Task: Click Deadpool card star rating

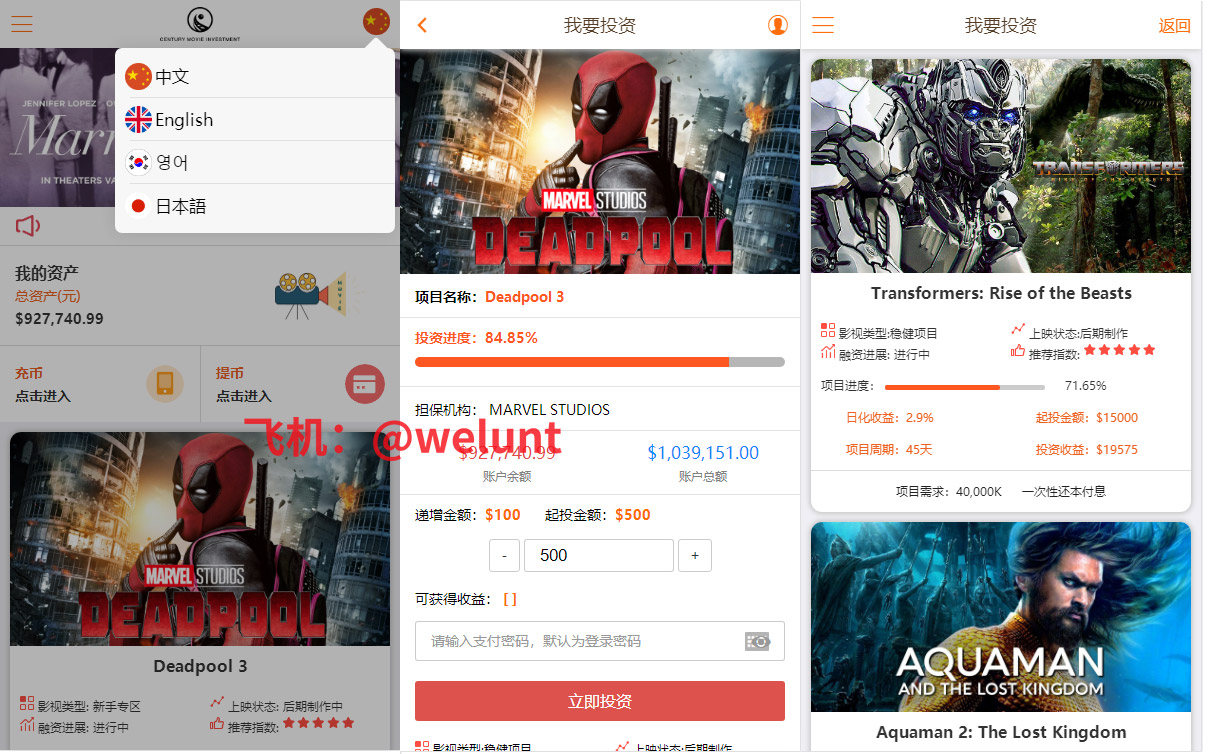Action: coord(319,723)
